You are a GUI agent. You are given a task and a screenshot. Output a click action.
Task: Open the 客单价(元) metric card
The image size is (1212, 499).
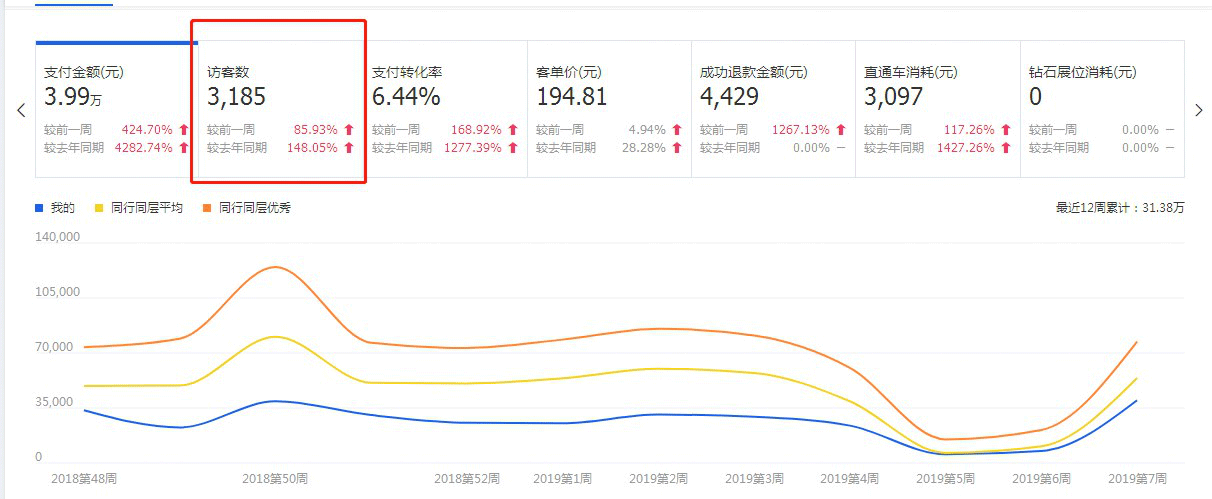pyautogui.click(x=608, y=109)
